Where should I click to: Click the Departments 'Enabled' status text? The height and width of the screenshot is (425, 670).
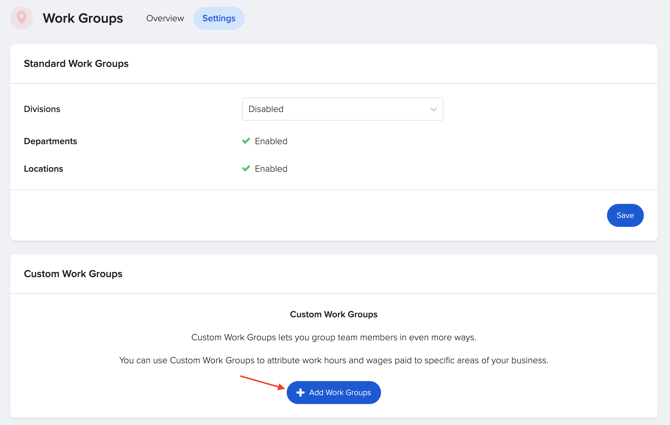(271, 141)
